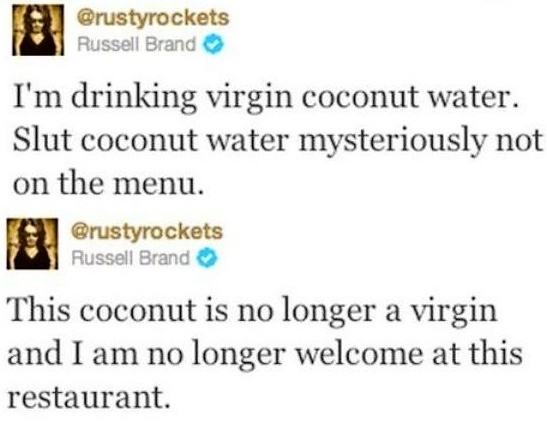Click the word "This" starting the second tweet

pos(39,309)
